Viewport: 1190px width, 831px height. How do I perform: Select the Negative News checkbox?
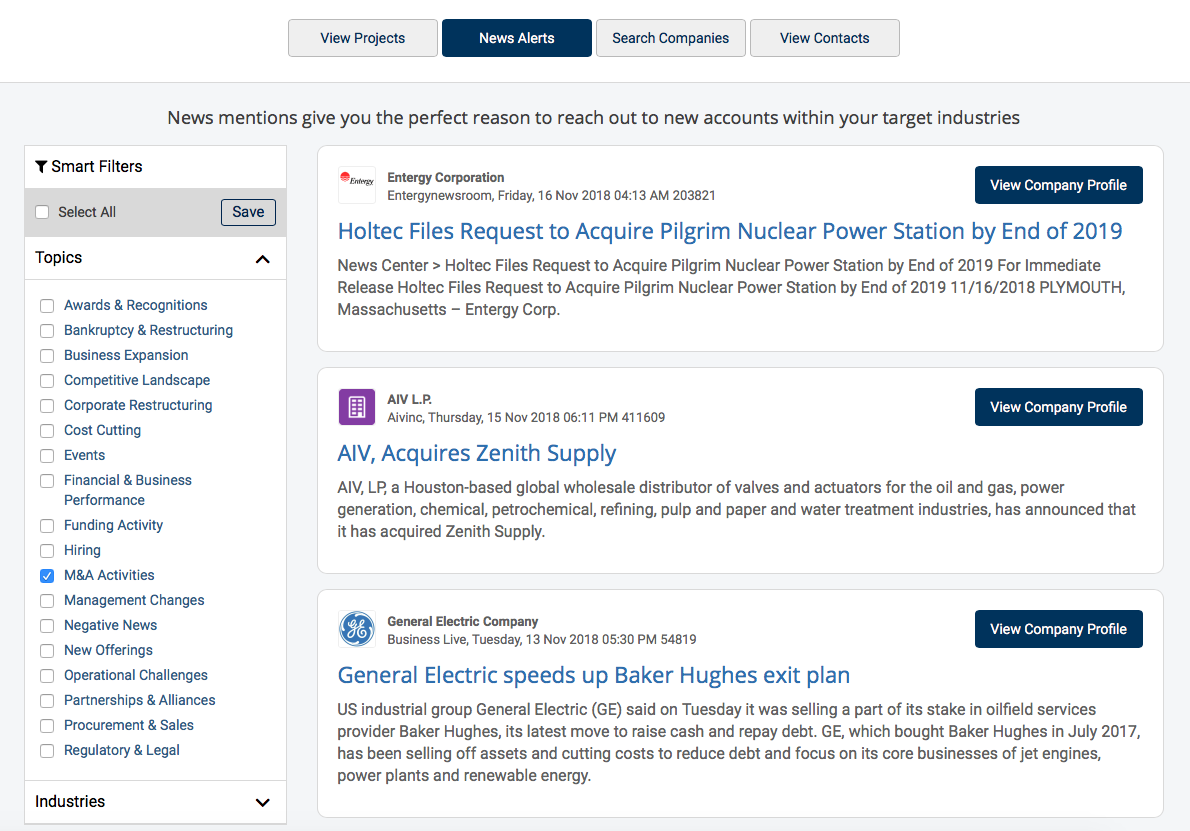click(x=47, y=626)
